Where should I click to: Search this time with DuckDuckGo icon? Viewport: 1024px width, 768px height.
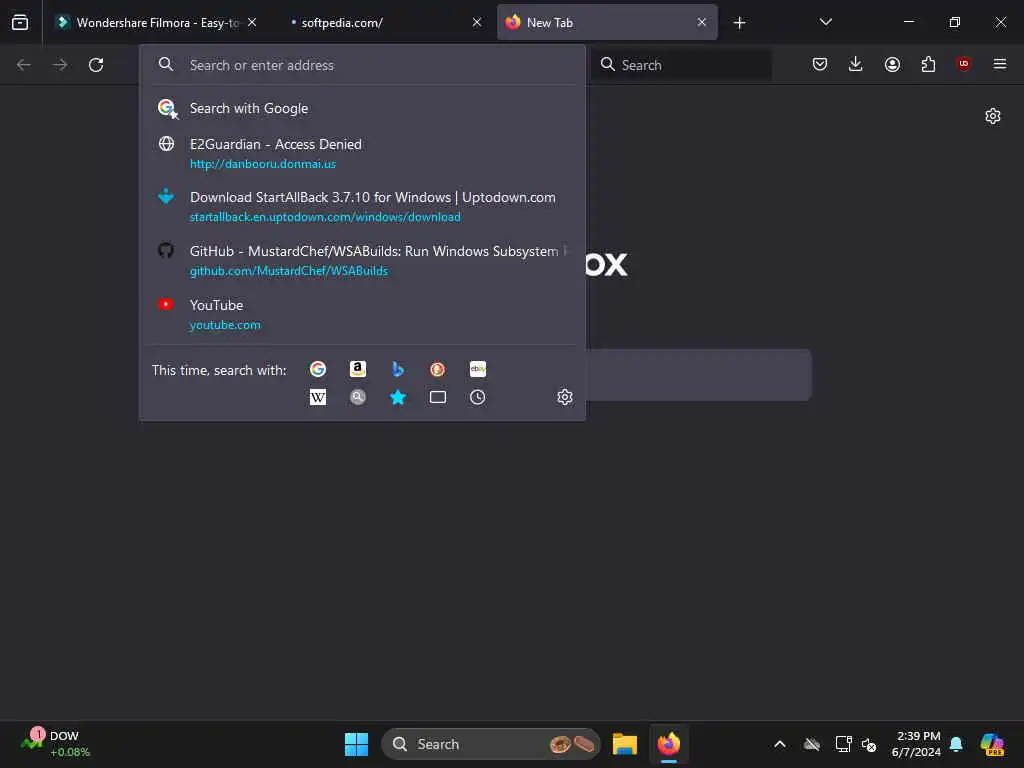[438, 369]
